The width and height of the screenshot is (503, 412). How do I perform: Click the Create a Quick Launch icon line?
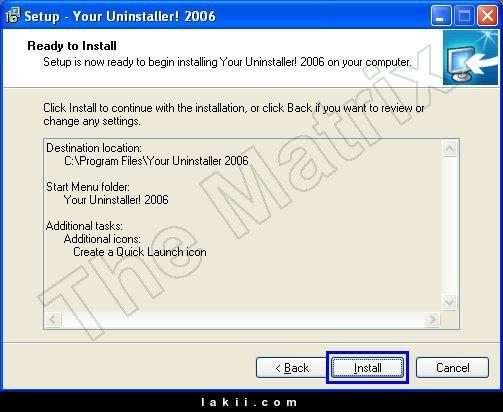(140, 252)
